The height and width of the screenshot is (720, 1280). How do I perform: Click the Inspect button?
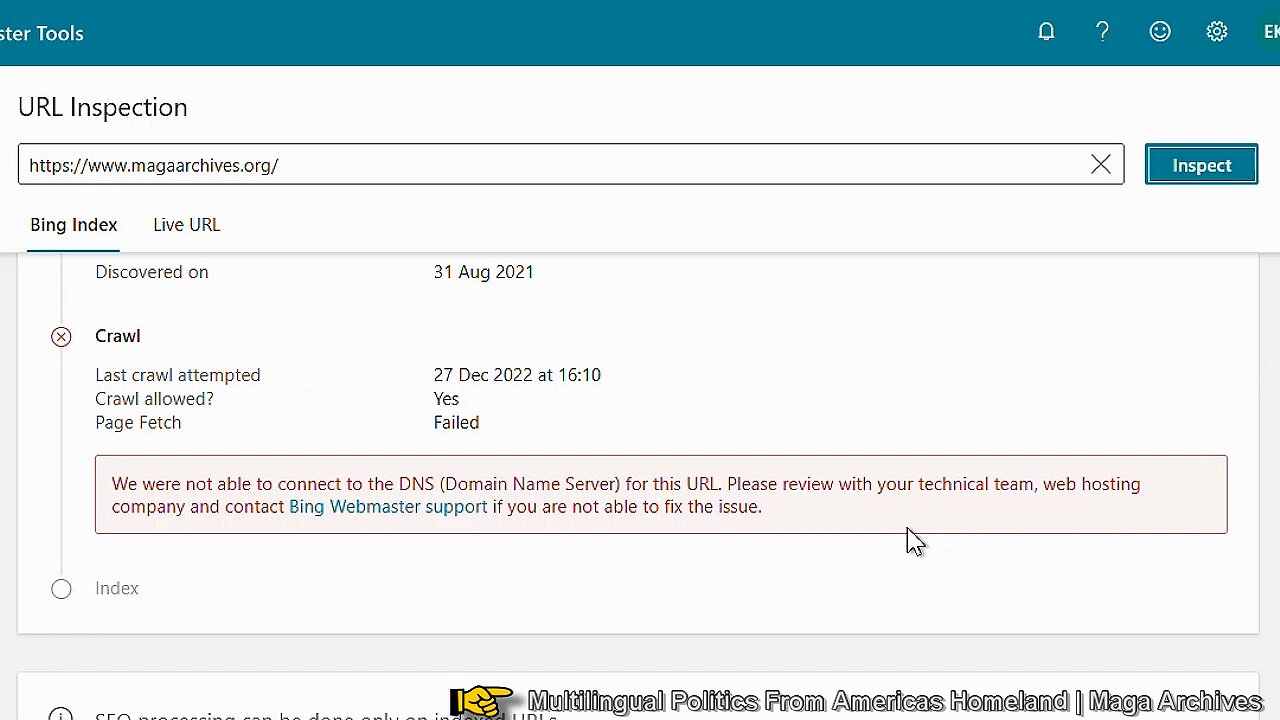click(x=1201, y=165)
